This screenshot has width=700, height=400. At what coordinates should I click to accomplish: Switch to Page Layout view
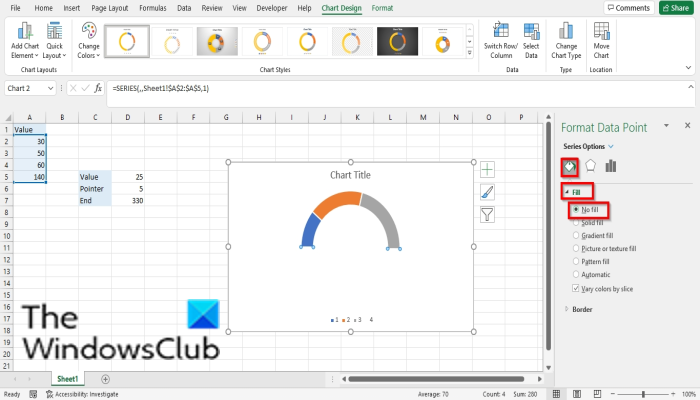click(x=577, y=394)
